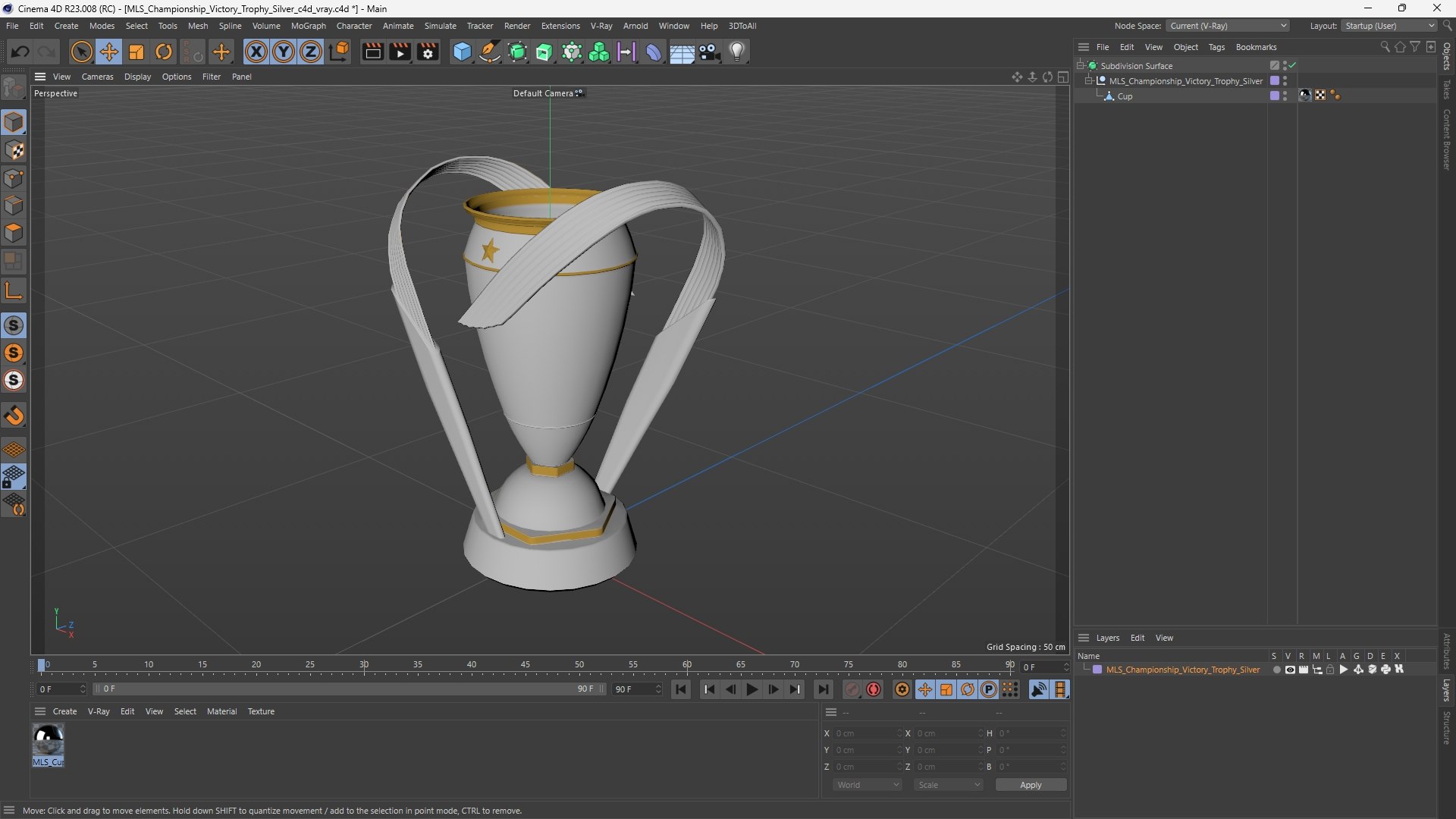Toggle Z axis lock

[311, 52]
